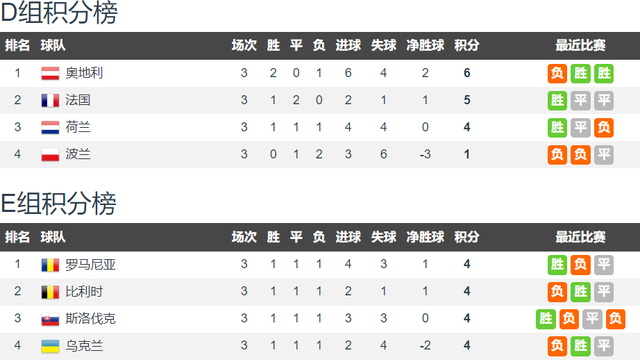Viewport: 640px width, 362px height.
Task: Click the Poland flag icon
Action: coord(50,155)
